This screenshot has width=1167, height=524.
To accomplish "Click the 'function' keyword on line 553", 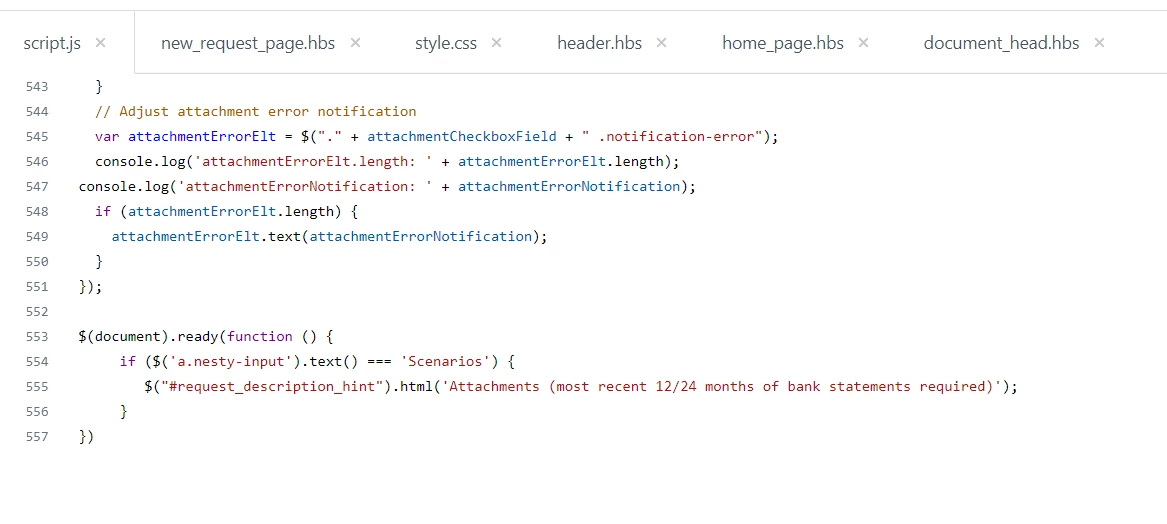I will click(x=260, y=336).
